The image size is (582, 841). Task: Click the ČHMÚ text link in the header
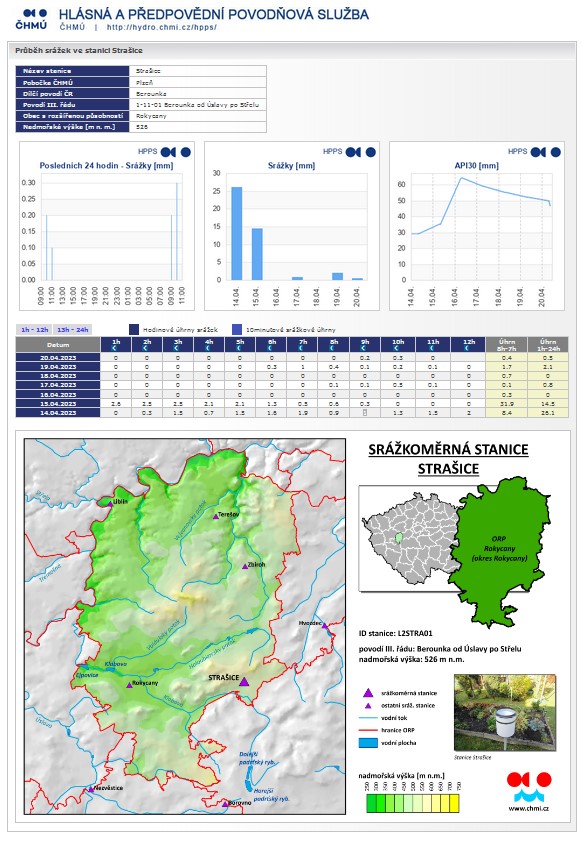pos(72,27)
